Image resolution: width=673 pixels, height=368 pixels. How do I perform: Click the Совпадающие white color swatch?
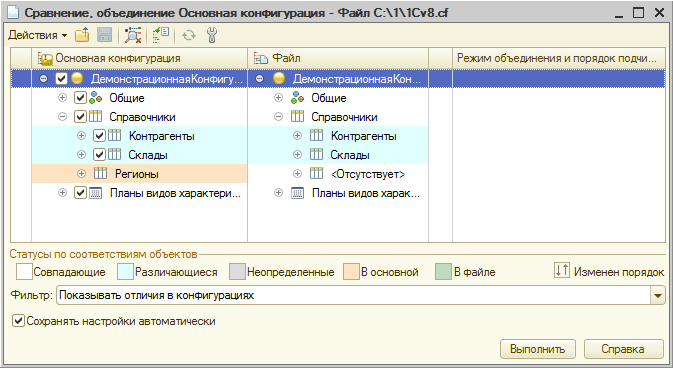[x=24, y=272]
